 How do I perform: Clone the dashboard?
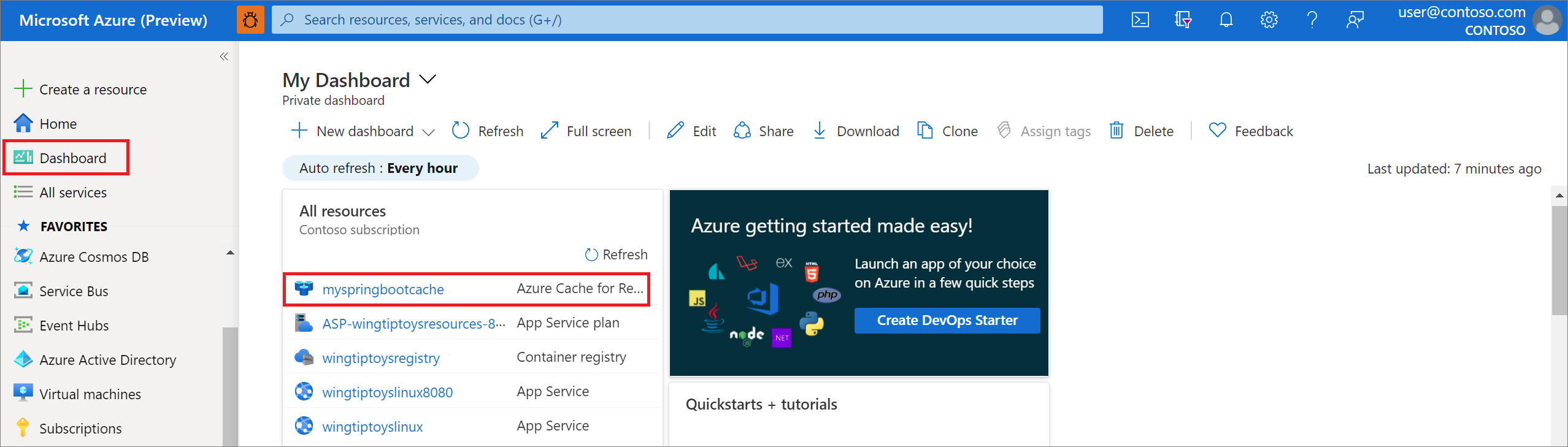(x=947, y=131)
